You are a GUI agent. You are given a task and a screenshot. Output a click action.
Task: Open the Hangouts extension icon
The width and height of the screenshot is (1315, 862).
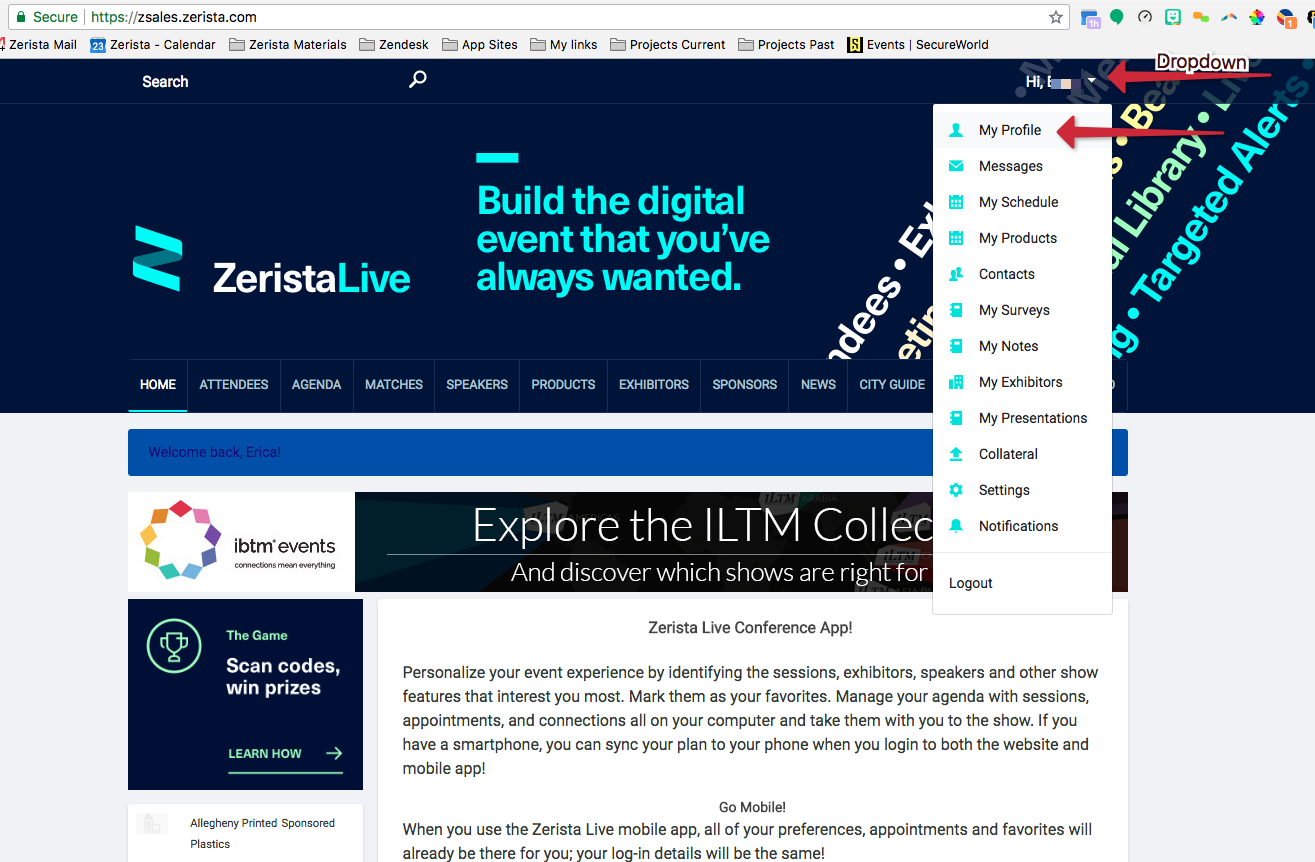(1117, 17)
